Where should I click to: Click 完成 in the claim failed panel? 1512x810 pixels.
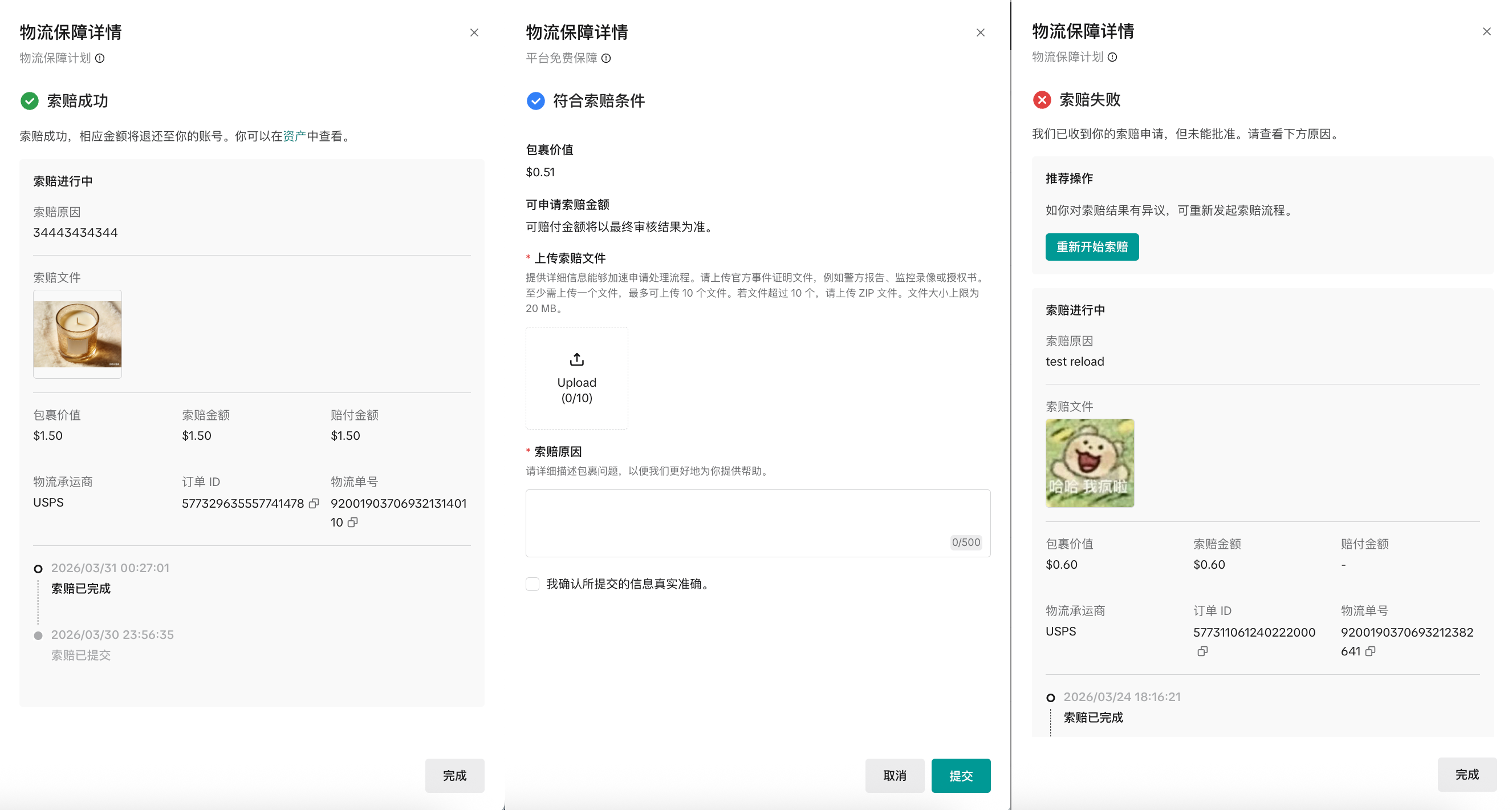[1466, 774]
